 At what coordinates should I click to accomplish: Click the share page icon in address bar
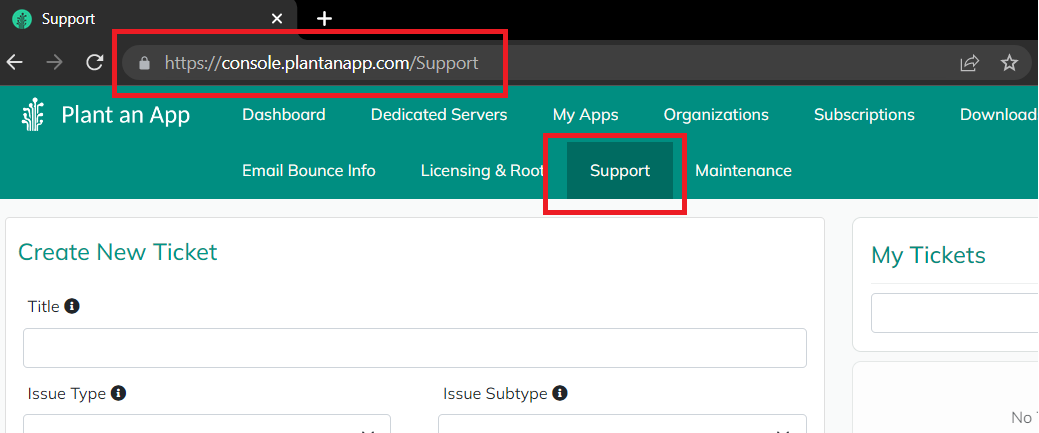[969, 63]
